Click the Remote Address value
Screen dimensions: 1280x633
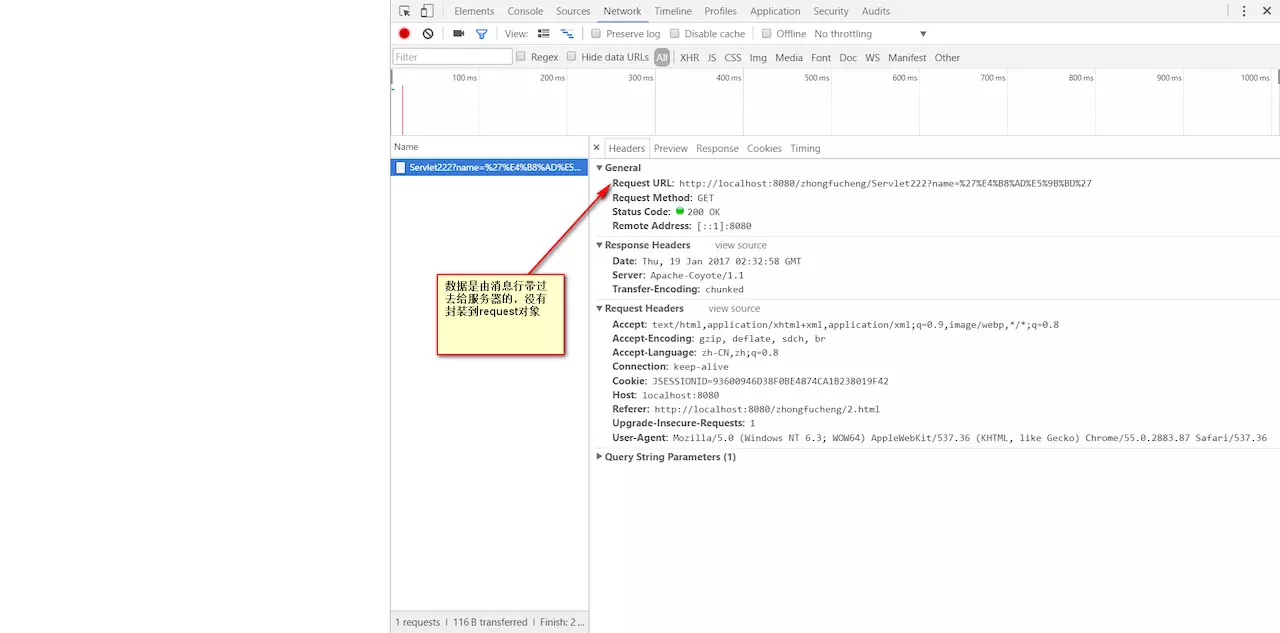pos(724,226)
